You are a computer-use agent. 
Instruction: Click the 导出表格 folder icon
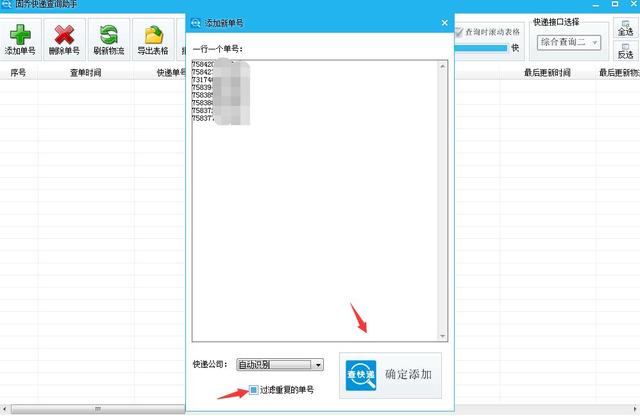pos(153,35)
